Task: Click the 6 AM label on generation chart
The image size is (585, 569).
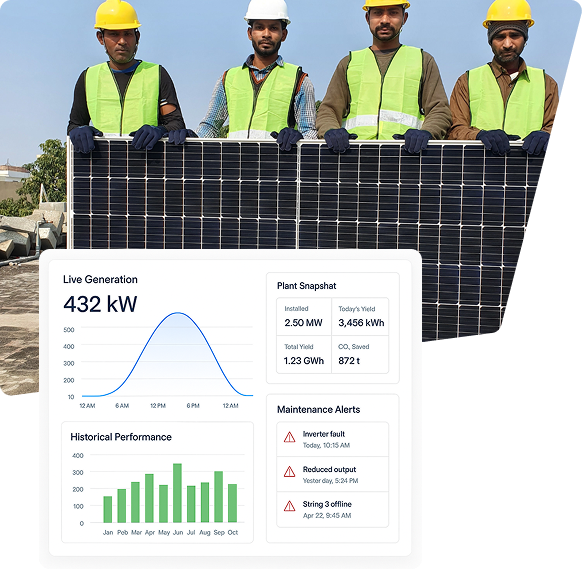Action: (x=122, y=406)
